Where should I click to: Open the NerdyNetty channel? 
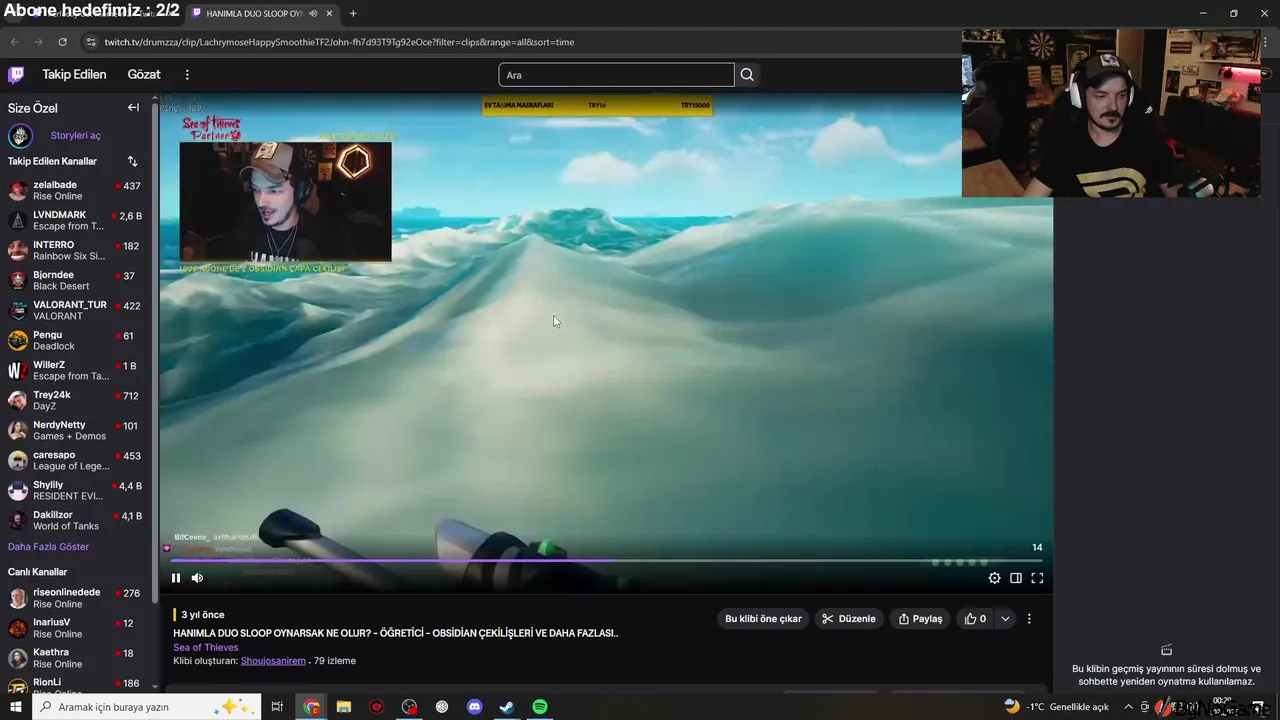tap(75, 430)
